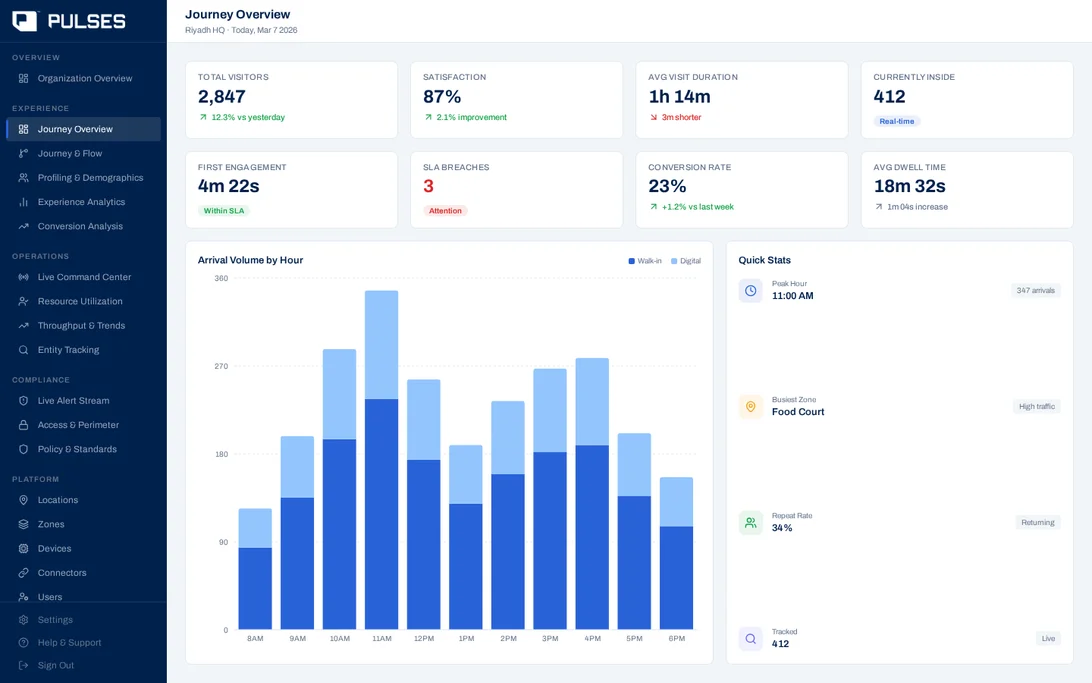Click the Tracked search icon in Quick Stats

pyautogui.click(x=751, y=638)
